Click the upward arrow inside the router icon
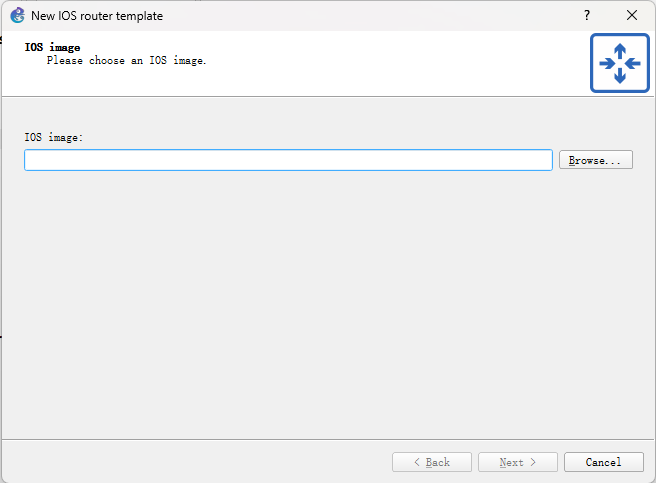 pyautogui.click(x=619, y=50)
